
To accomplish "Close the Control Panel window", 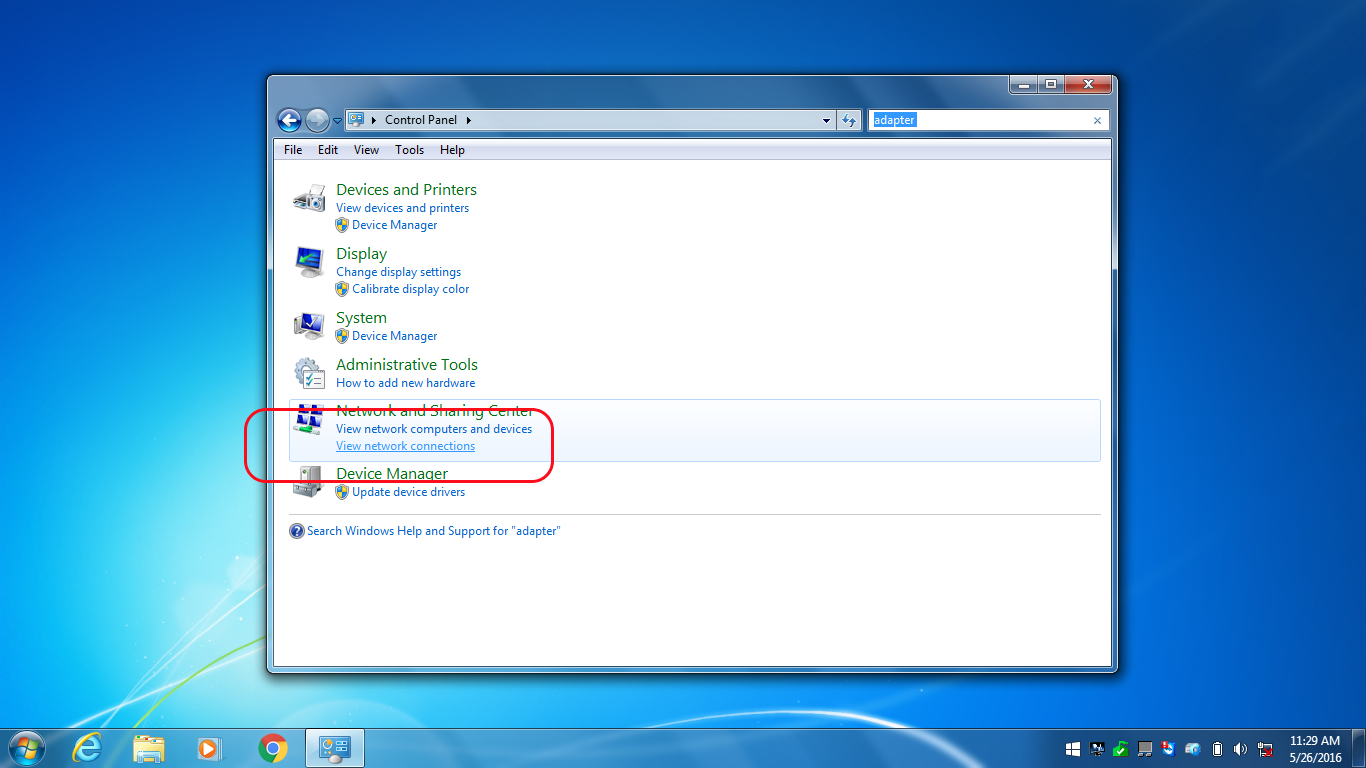I will tap(1088, 85).
